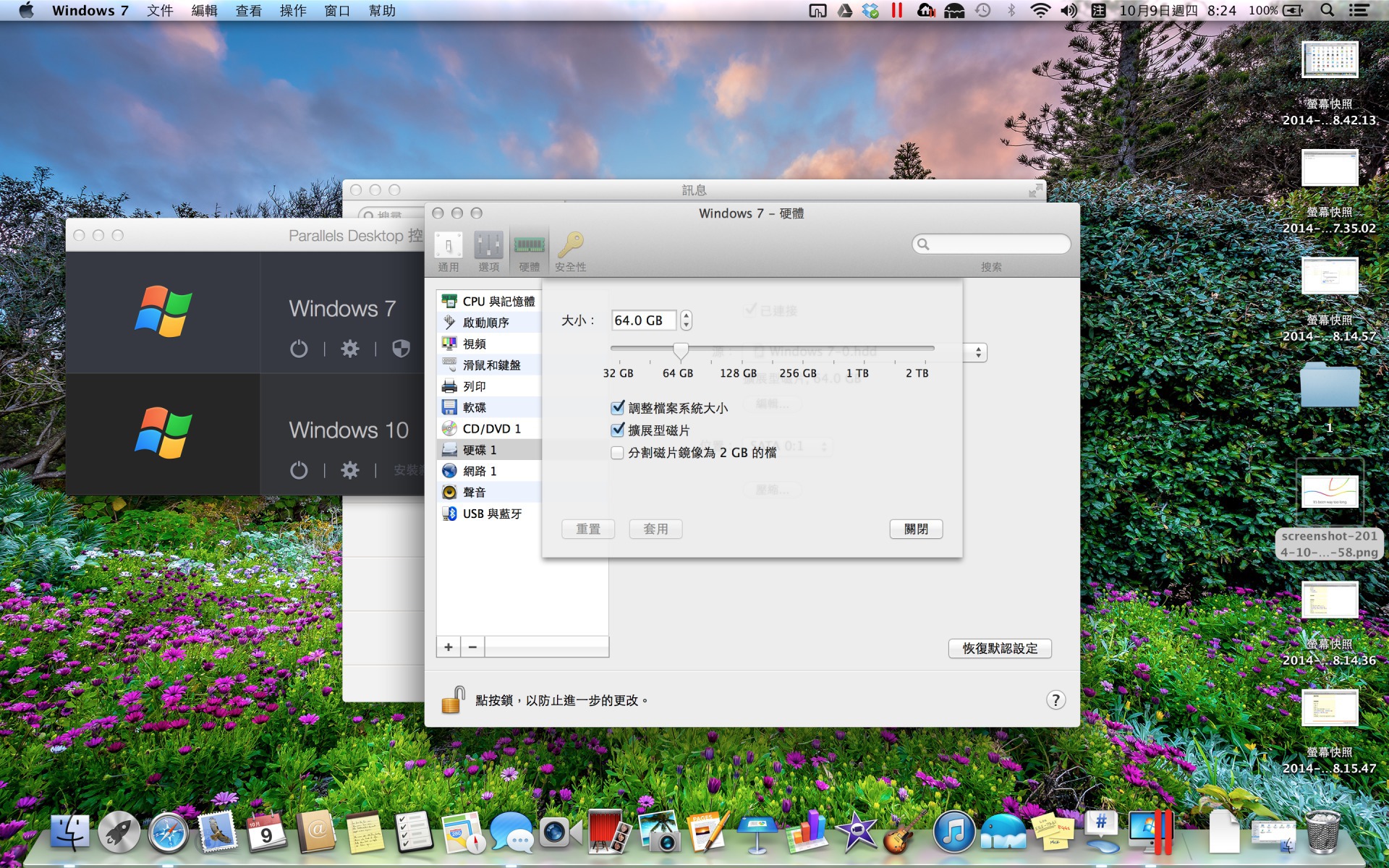Click the disk size slider thumb
Screen dimensions: 1389x868
[680, 351]
